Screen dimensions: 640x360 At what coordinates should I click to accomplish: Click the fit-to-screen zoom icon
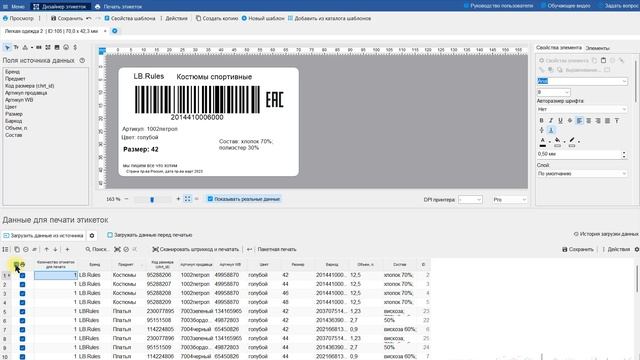[x=187, y=199]
